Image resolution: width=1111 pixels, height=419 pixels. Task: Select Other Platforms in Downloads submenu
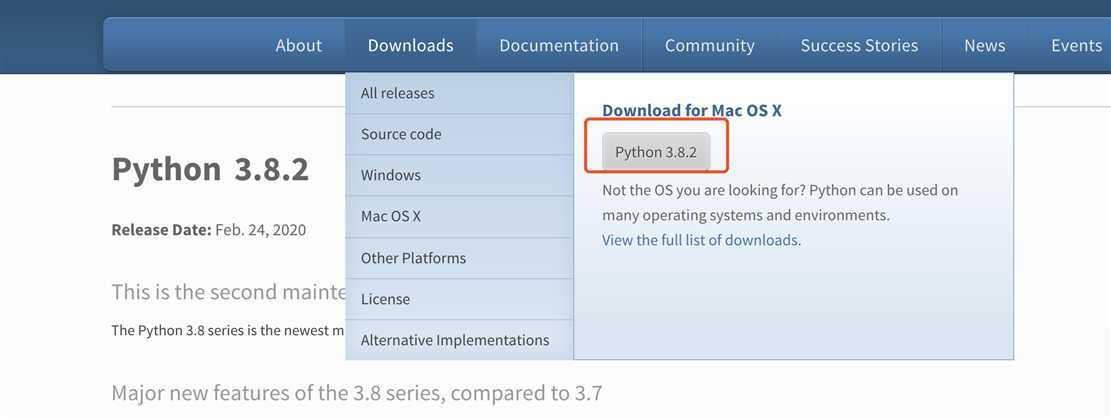pyautogui.click(x=459, y=258)
